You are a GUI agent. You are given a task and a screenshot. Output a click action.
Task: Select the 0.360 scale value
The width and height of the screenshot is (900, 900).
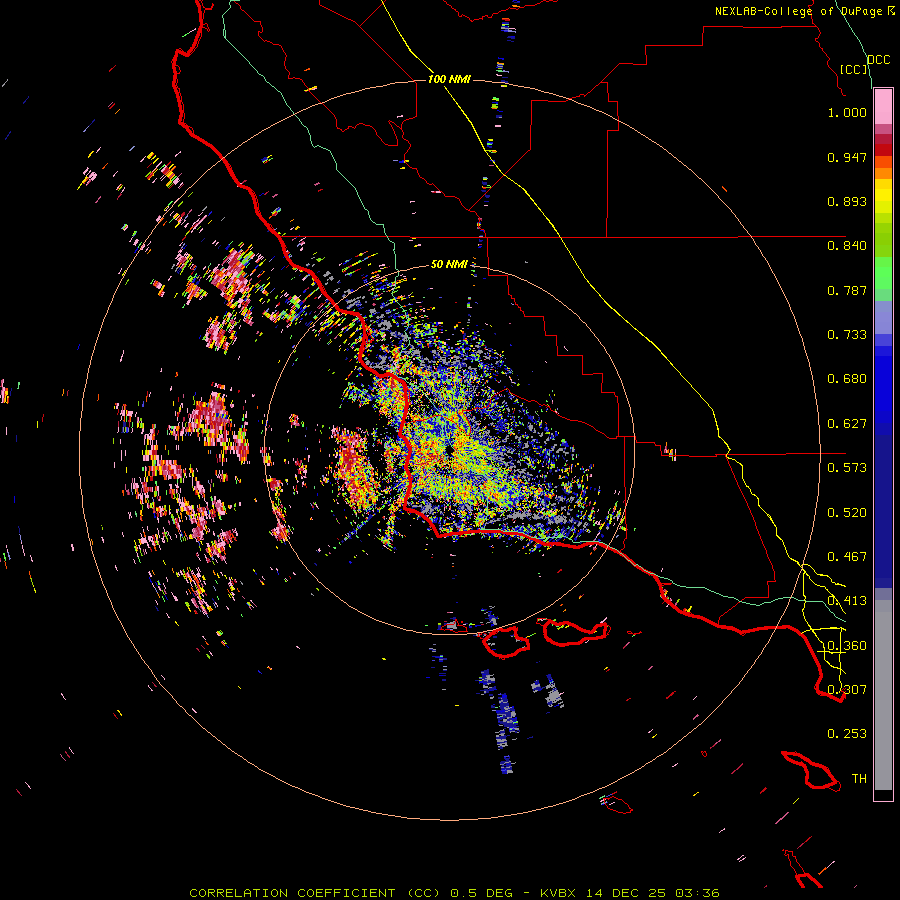point(847,646)
